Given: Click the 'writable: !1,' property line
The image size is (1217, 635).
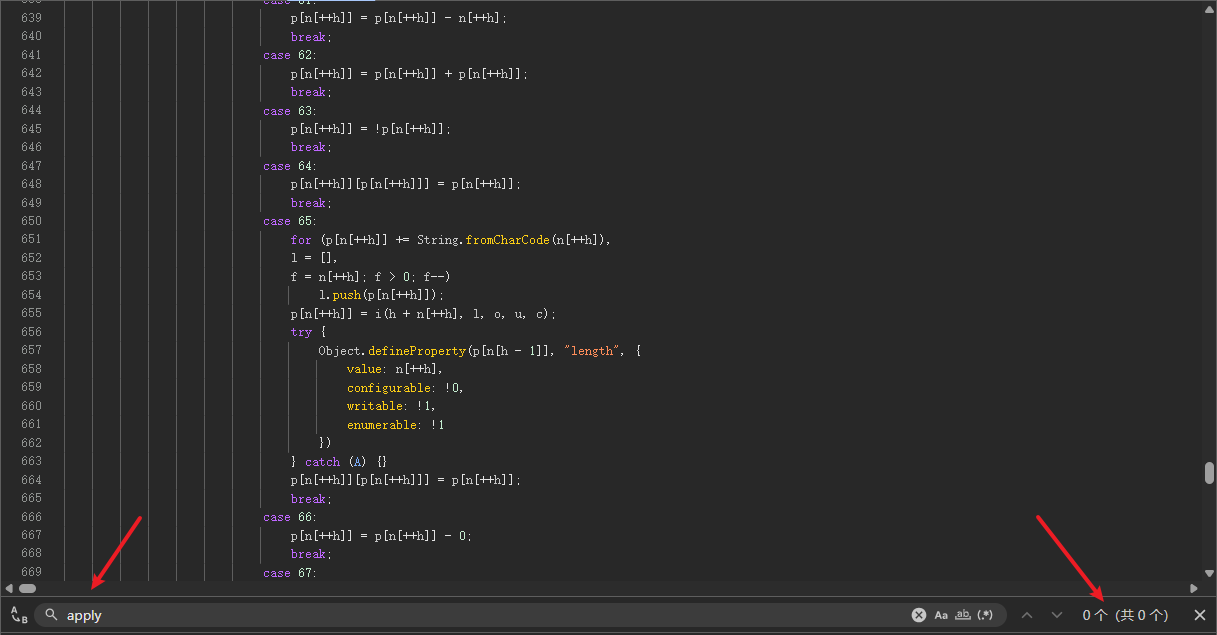Looking at the screenshot, I should click(x=392, y=406).
